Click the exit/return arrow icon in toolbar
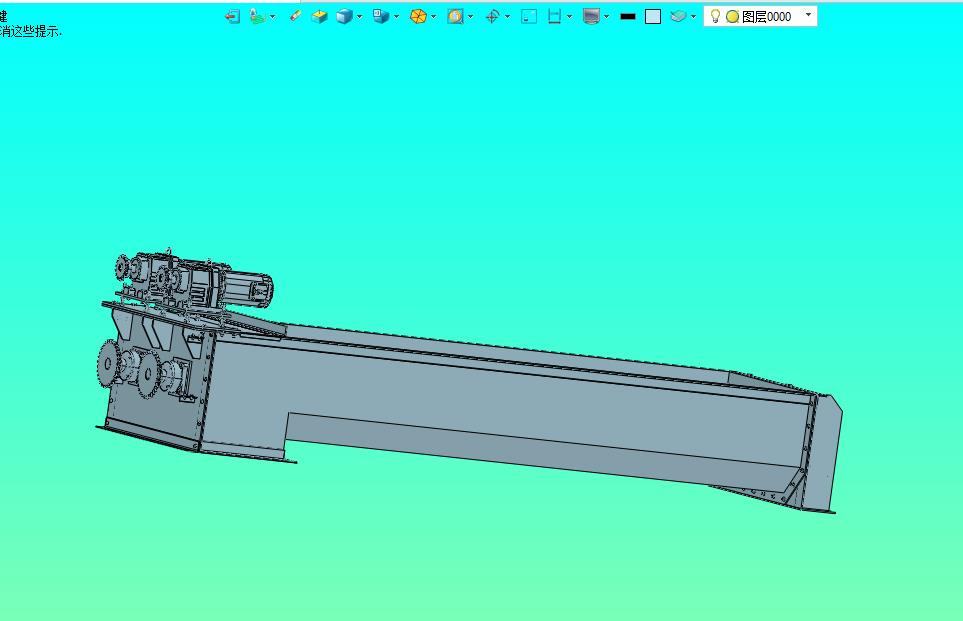This screenshot has width=963, height=621. [232, 16]
